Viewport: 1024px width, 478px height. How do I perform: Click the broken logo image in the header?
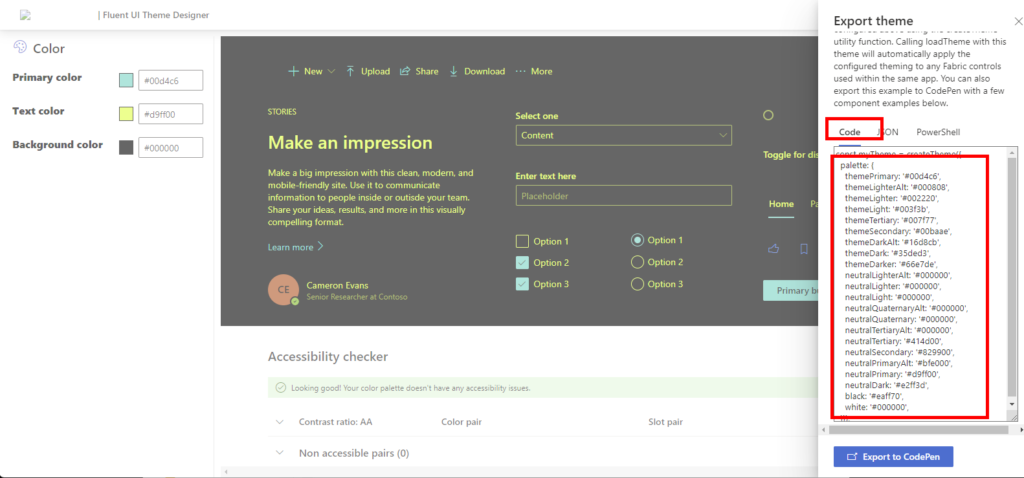tap(25, 14)
